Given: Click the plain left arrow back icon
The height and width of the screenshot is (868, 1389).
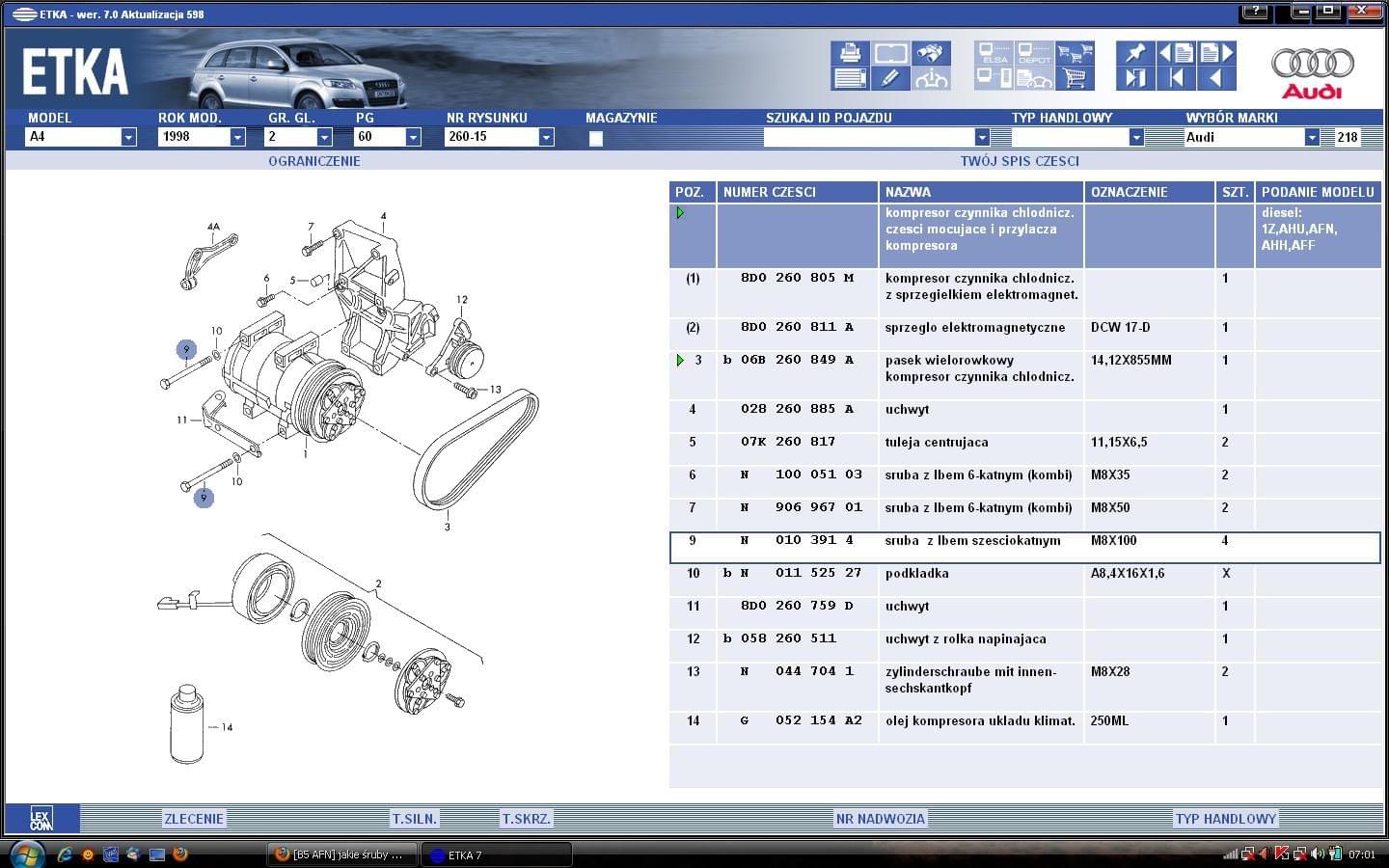Looking at the screenshot, I should [1216, 78].
